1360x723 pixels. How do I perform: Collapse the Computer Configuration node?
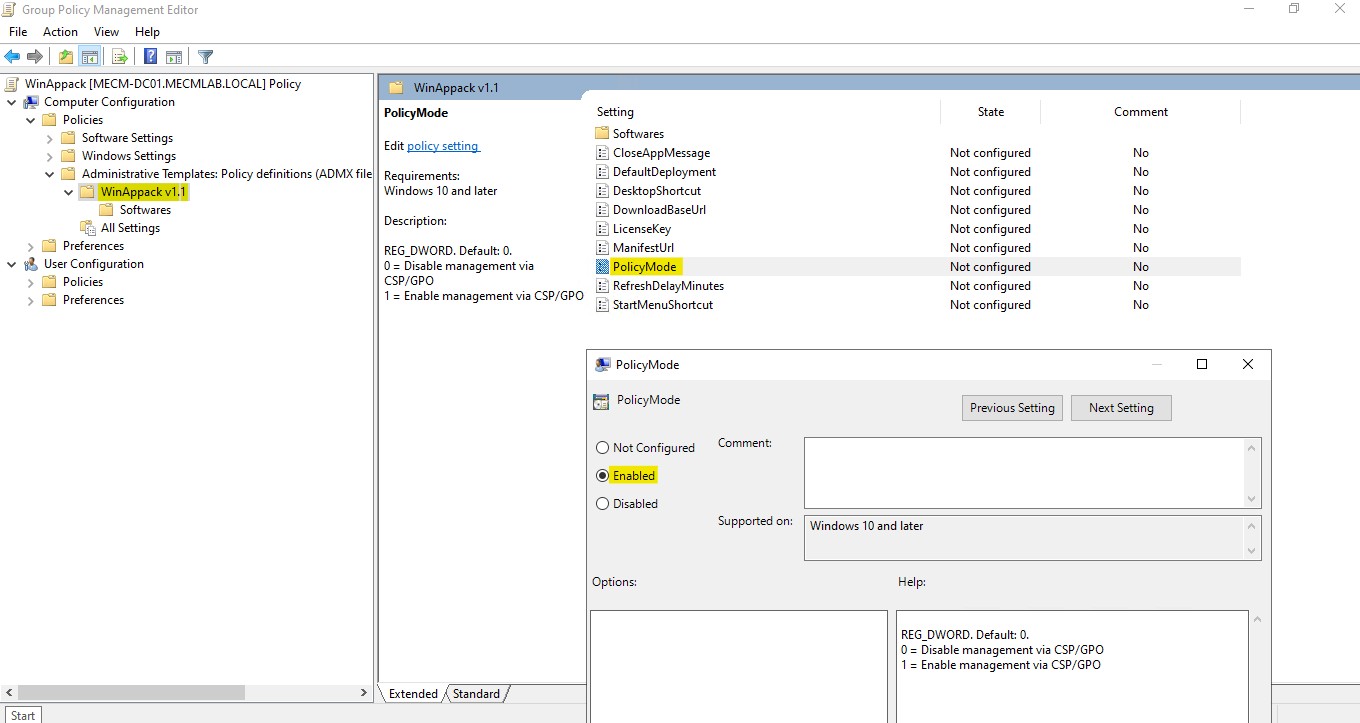[x=11, y=101]
